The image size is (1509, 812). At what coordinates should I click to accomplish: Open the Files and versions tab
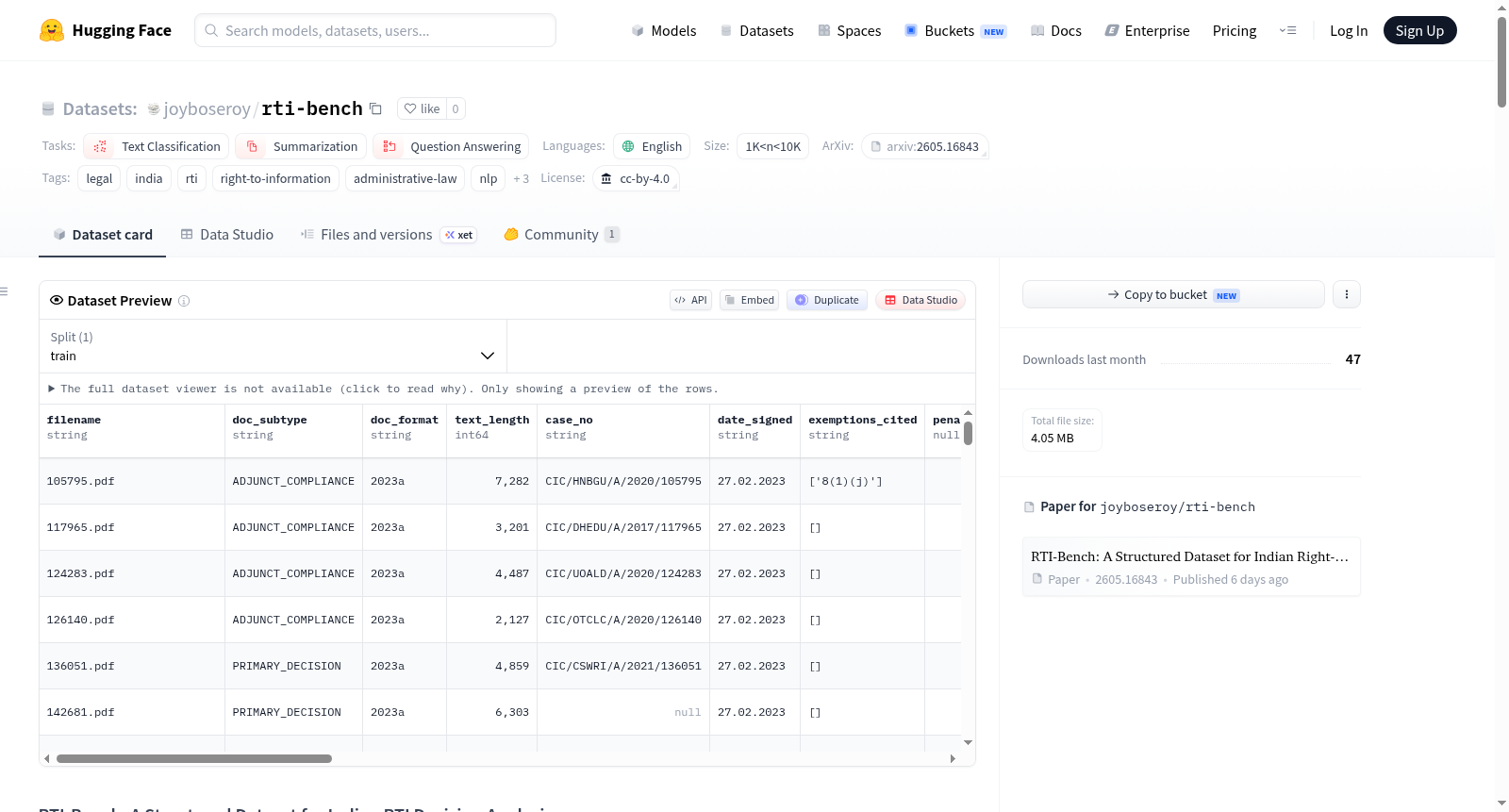tap(389, 235)
